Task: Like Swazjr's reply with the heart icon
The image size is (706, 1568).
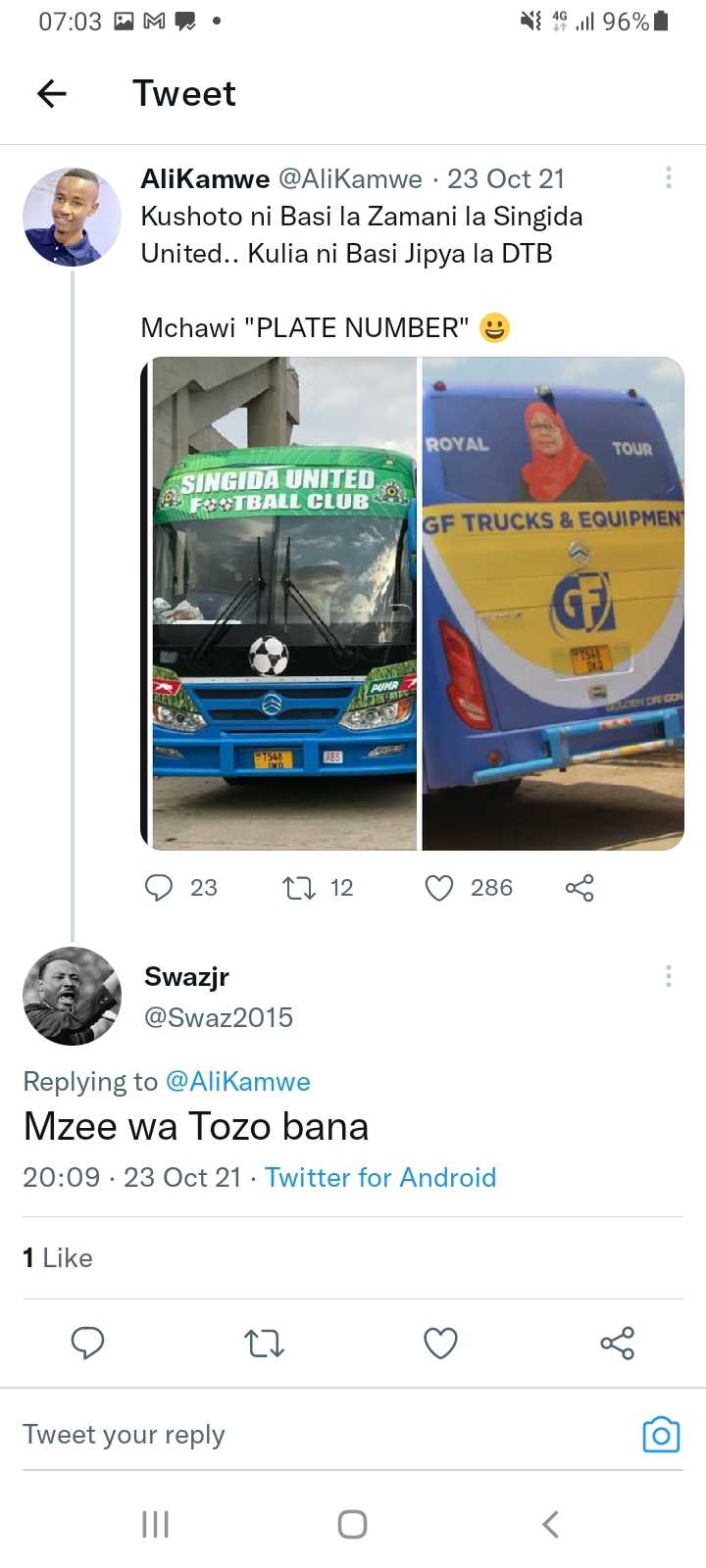Action: coord(440,1343)
